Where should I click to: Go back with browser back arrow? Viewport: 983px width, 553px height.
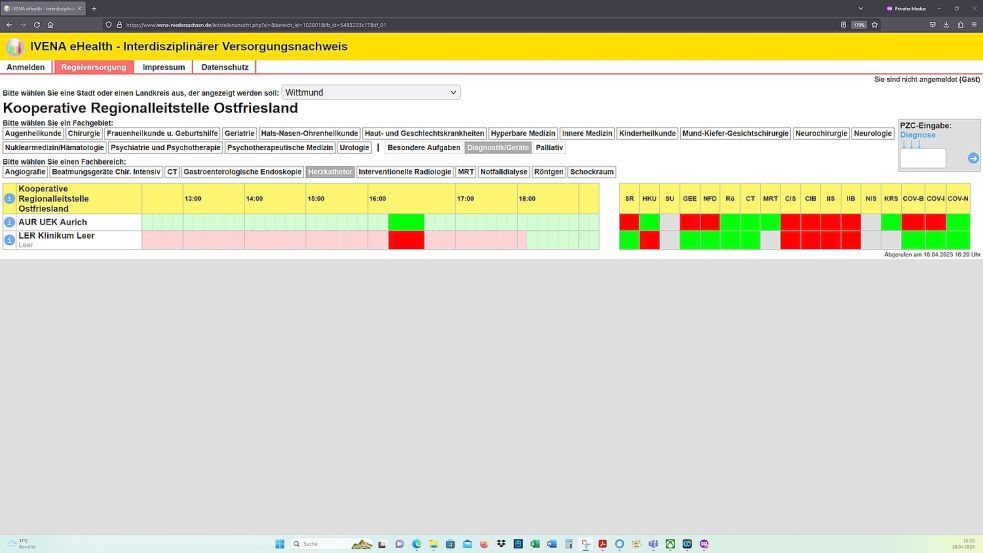point(9,25)
